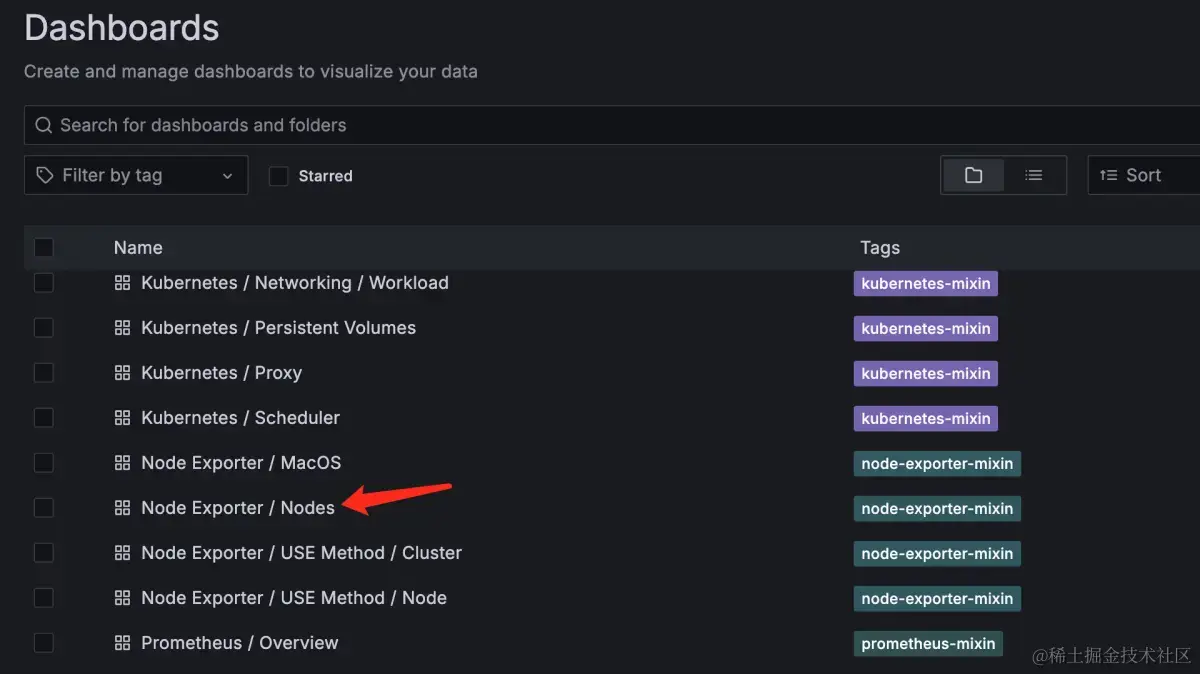Enable the Starred checkbox
The width and height of the screenshot is (1200, 674).
coord(279,176)
